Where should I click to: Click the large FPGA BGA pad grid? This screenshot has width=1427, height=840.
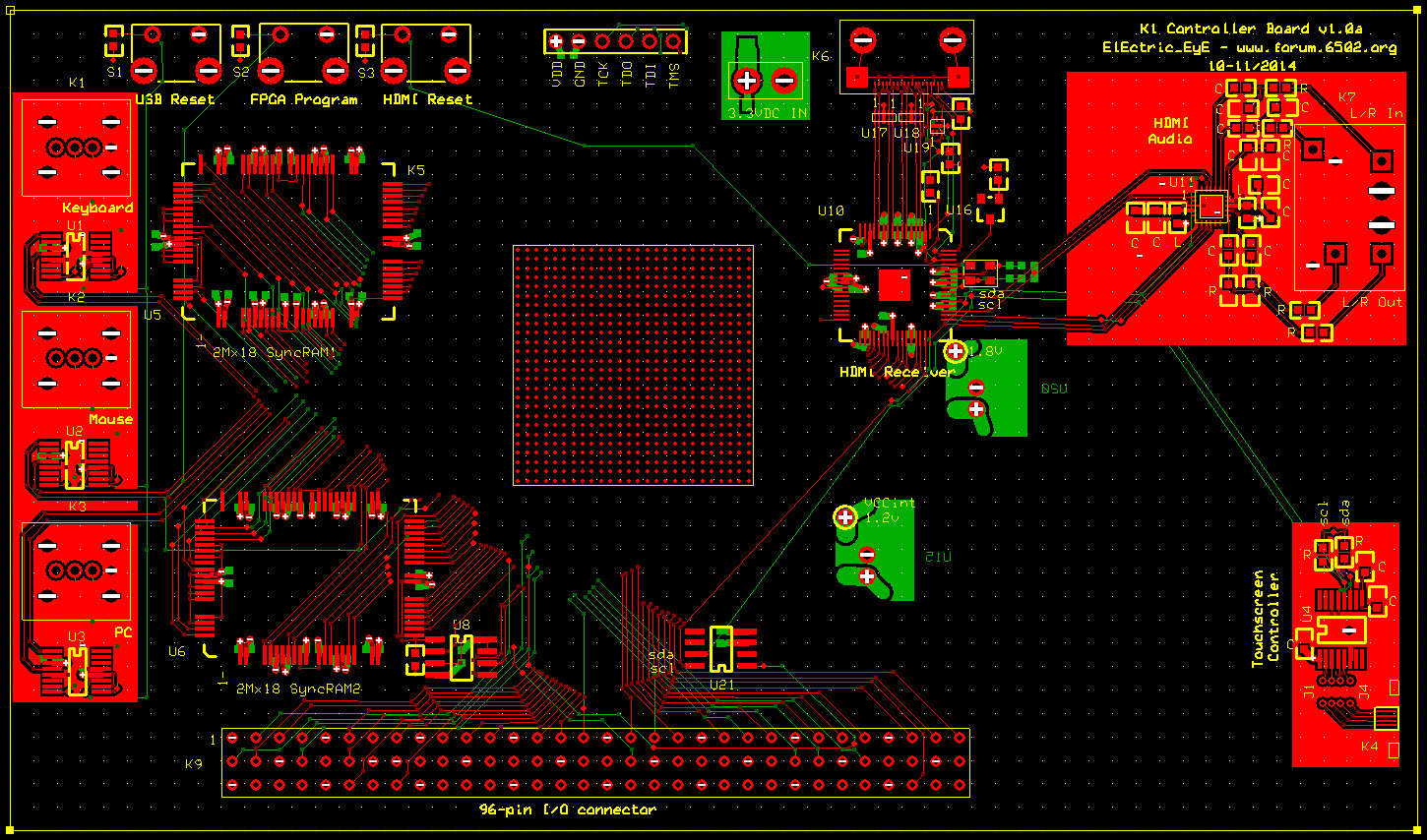point(633,365)
